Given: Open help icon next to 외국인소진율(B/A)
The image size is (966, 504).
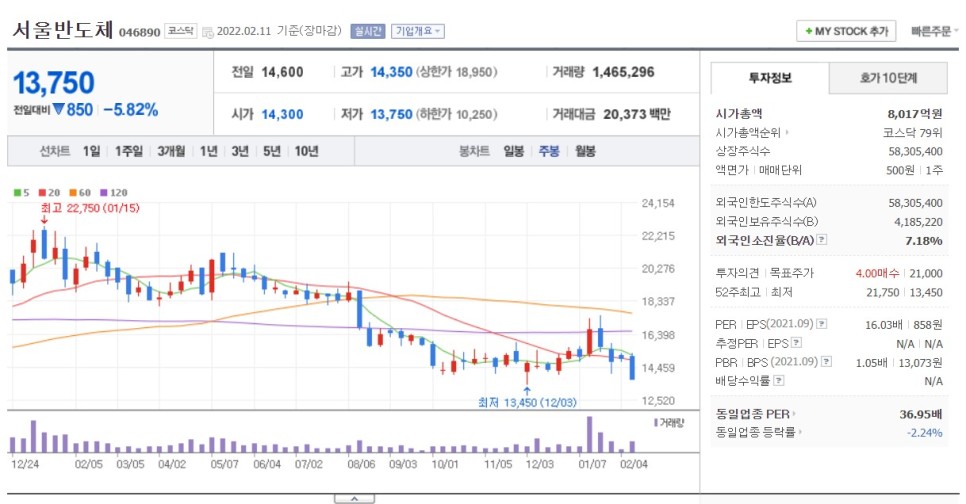Looking at the screenshot, I should pyautogui.click(x=822, y=240).
